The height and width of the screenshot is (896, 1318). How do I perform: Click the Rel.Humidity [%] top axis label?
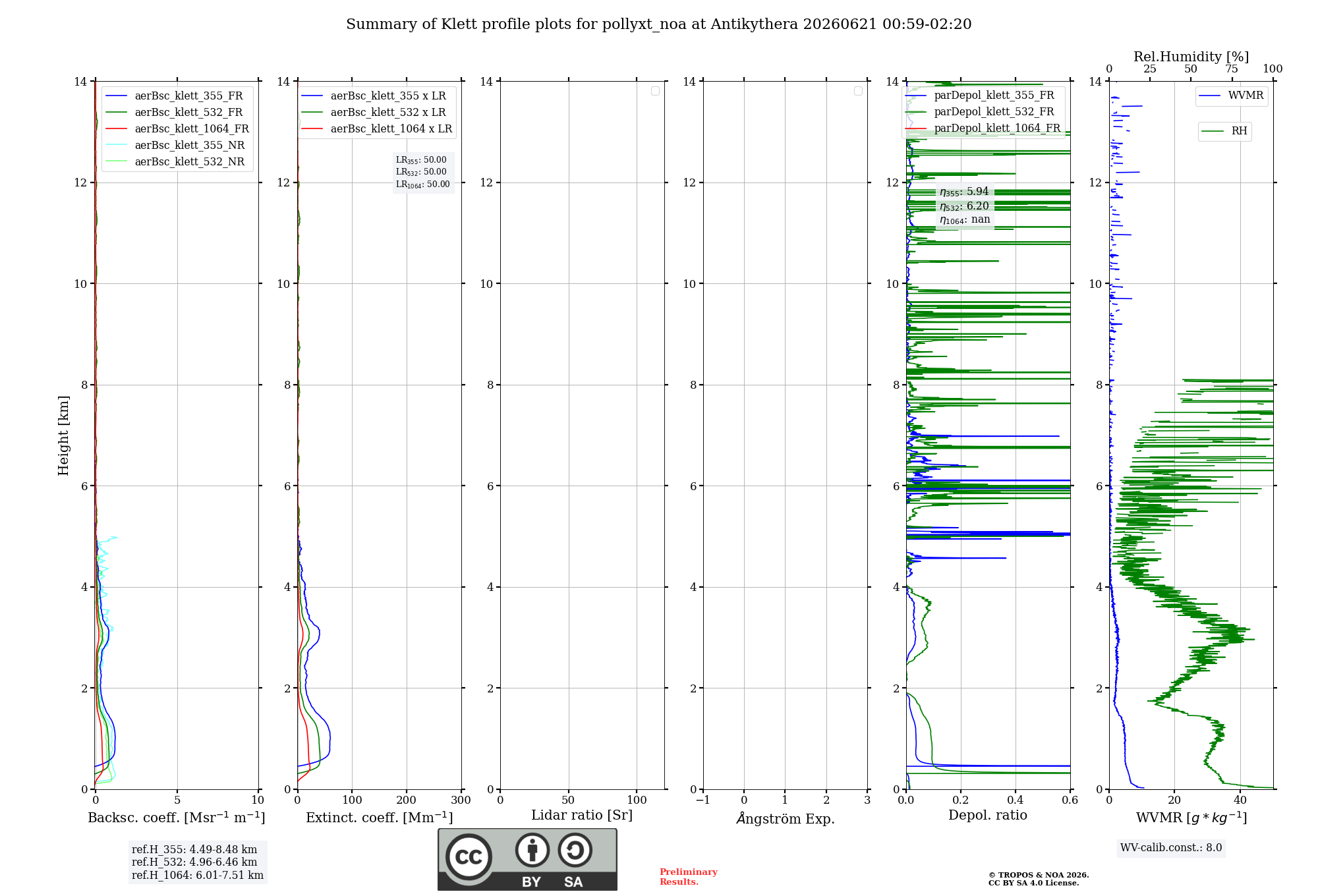(1191, 57)
